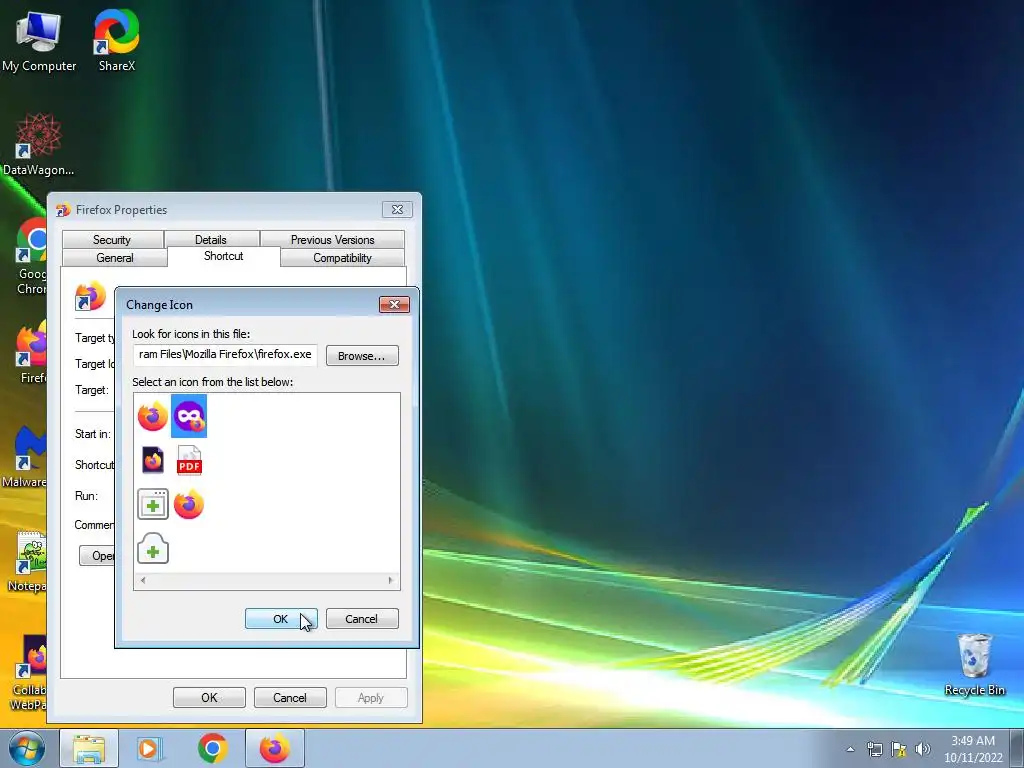The image size is (1024, 768).
Task: Pick the Firefox logo in third row
Action: pyautogui.click(x=189, y=504)
